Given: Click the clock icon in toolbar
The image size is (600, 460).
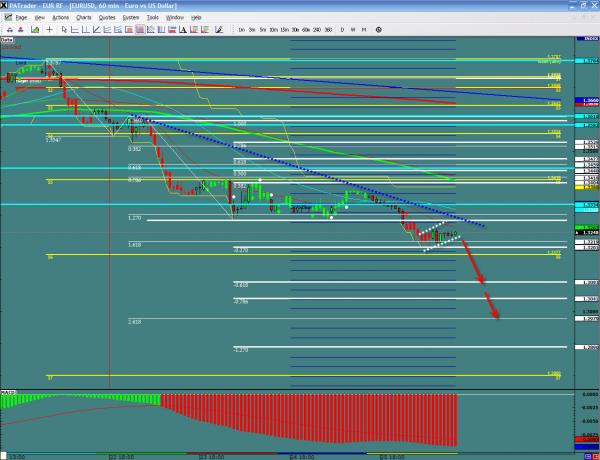Looking at the screenshot, I should pos(379,30).
